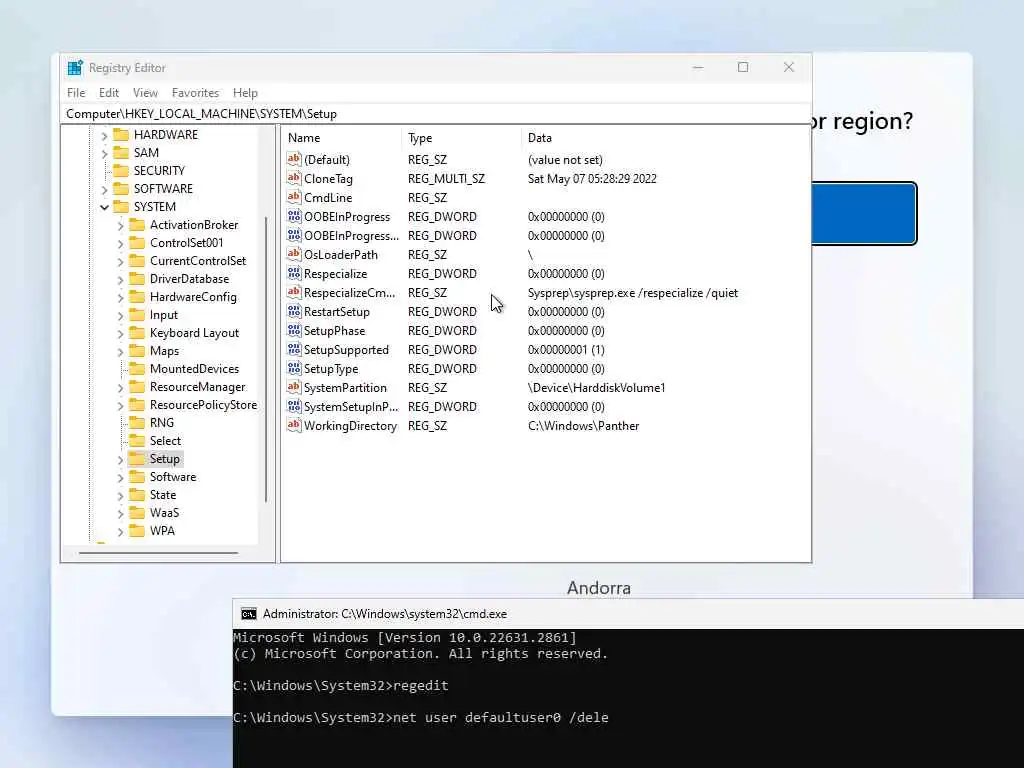1024x768 pixels.
Task: Click the Select key folder icon
Action: (137, 441)
